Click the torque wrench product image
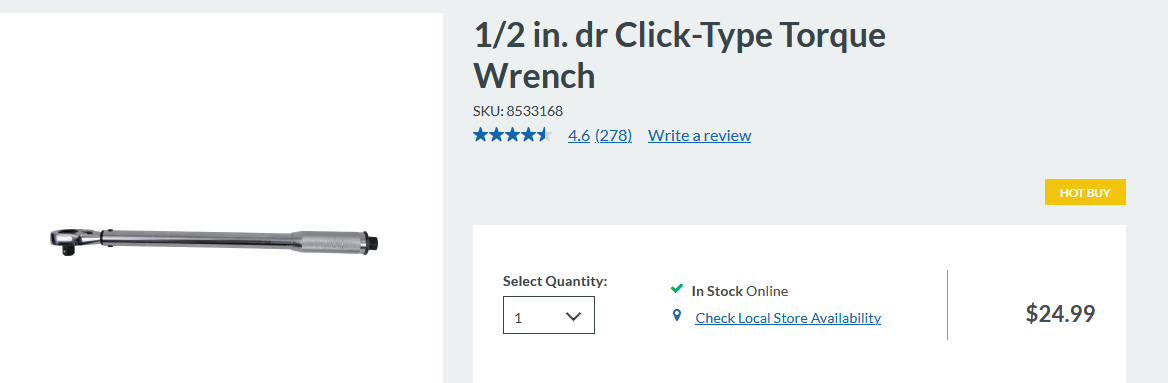The image size is (1168, 383). pos(215,239)
